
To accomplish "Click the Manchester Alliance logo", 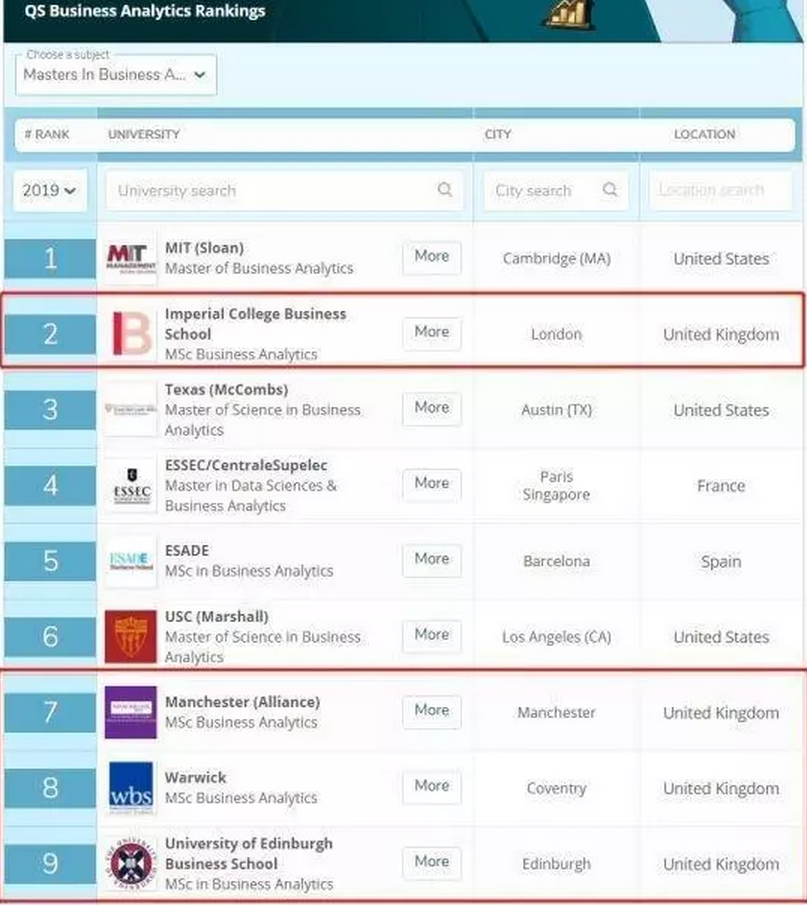I will click(x=130, y=712).
